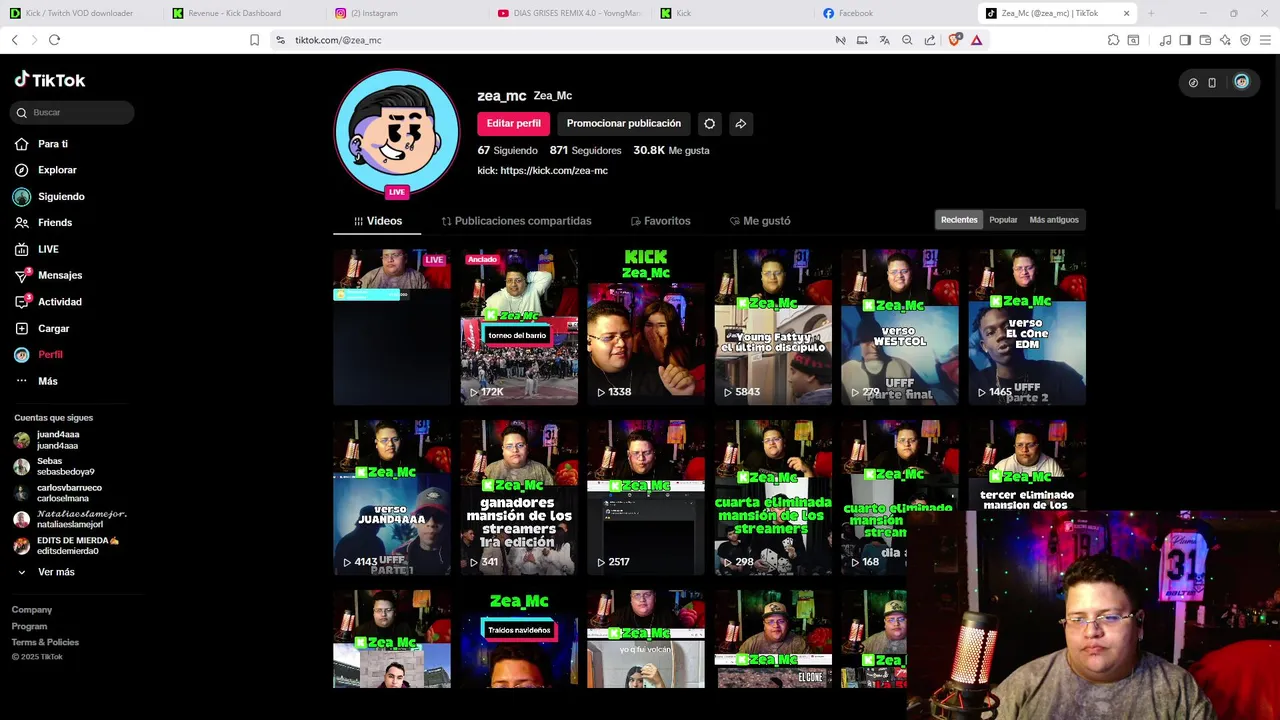Click the address bar showing tiktok.com/@zea_mc

(x=560, y=40)
